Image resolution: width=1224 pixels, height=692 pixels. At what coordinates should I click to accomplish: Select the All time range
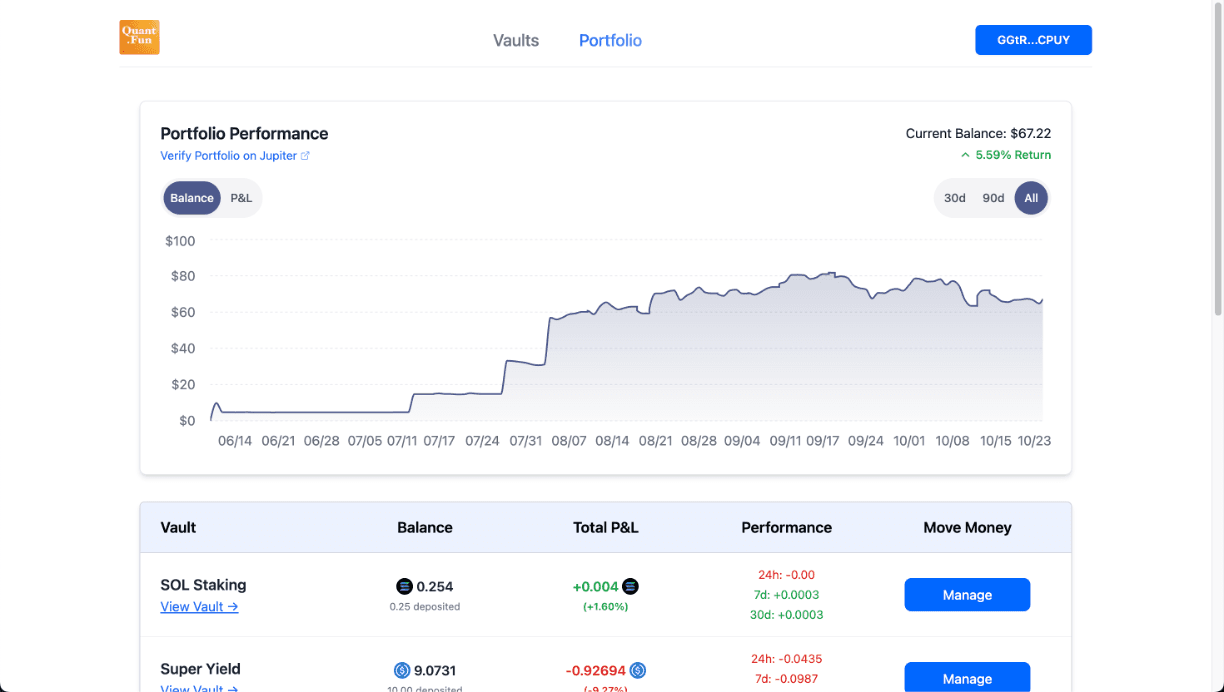tap(1031, 198)
